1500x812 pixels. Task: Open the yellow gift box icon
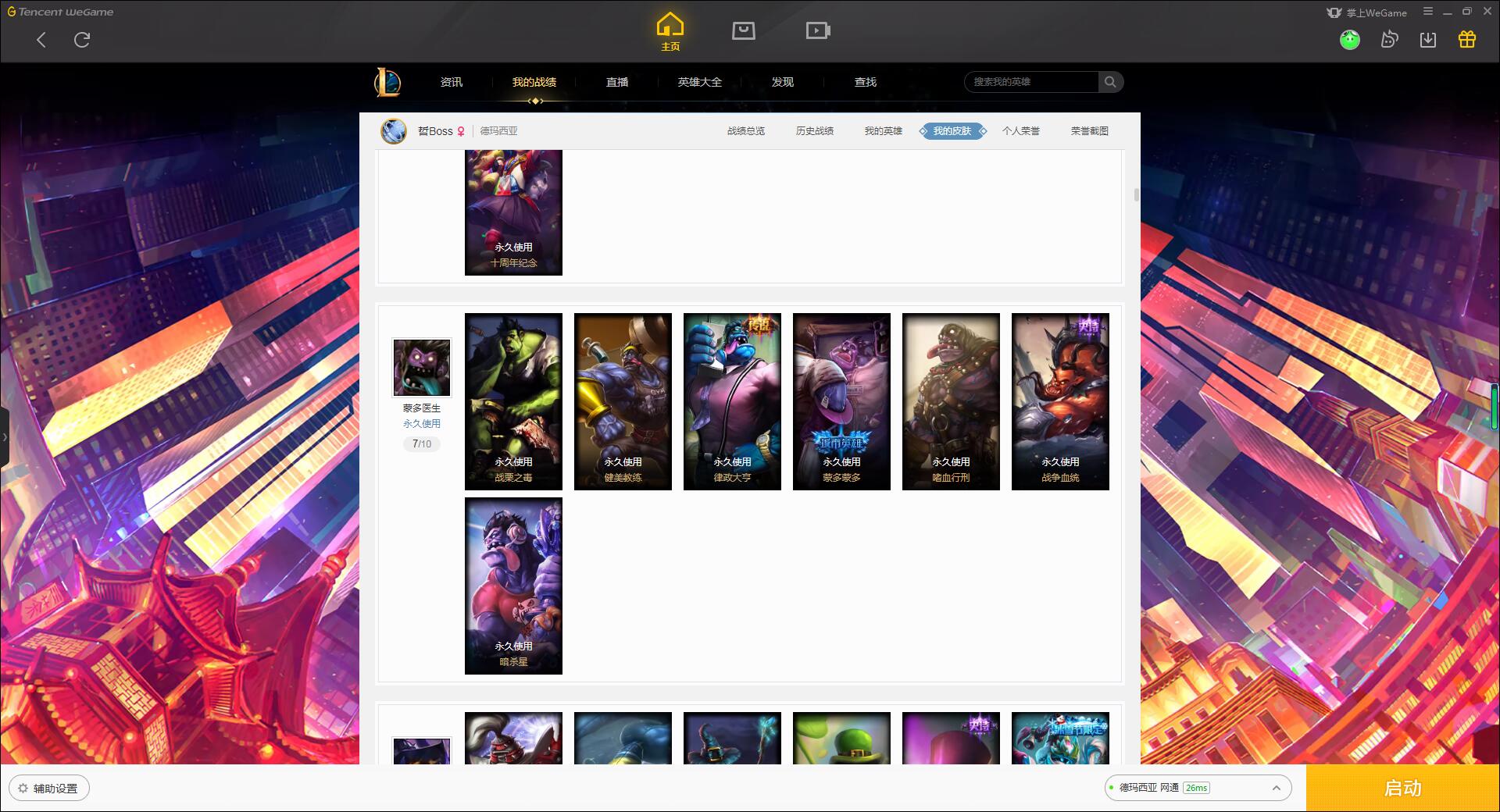[x=1467, y=39]
